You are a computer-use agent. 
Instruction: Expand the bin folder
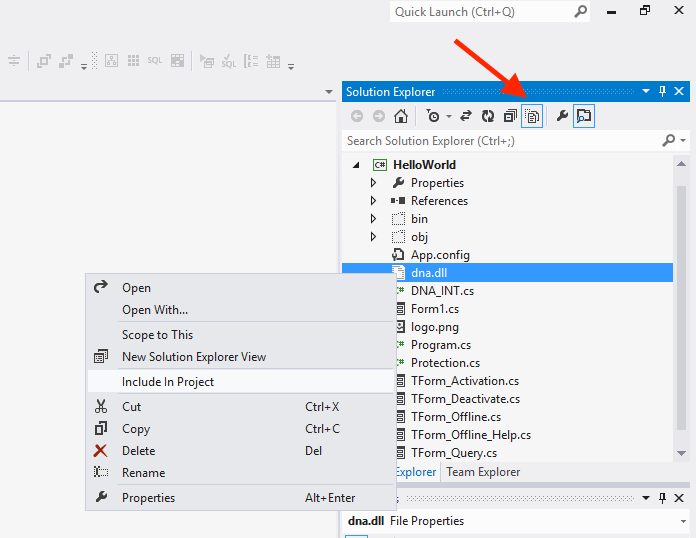[373, 219]
